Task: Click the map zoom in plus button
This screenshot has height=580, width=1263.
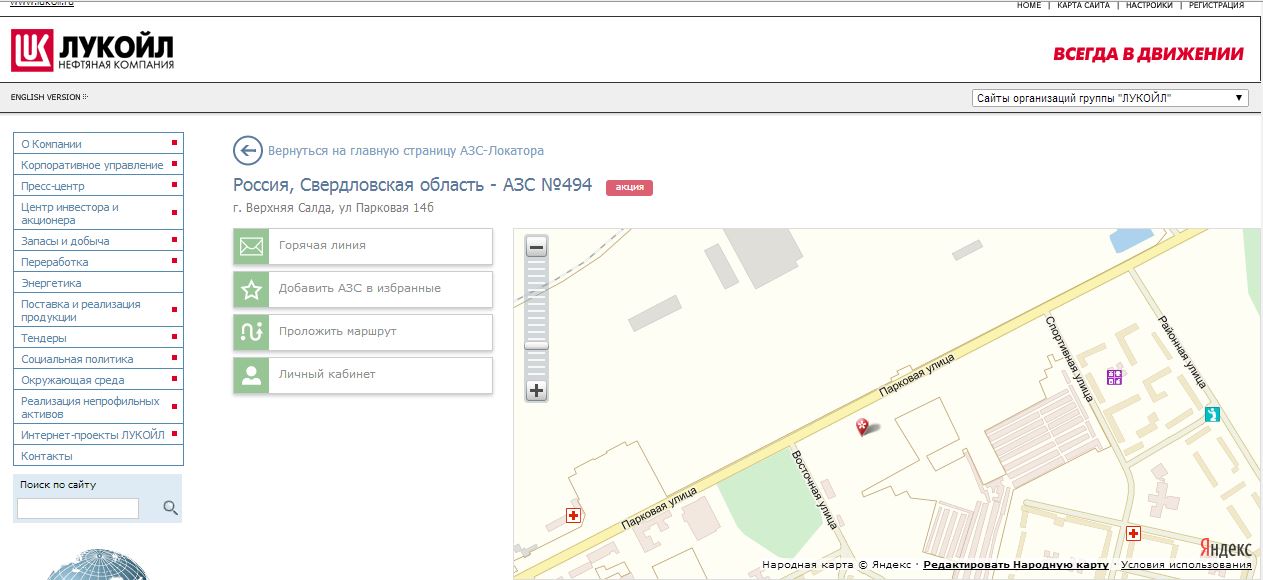Action: [x=537, y=391]
